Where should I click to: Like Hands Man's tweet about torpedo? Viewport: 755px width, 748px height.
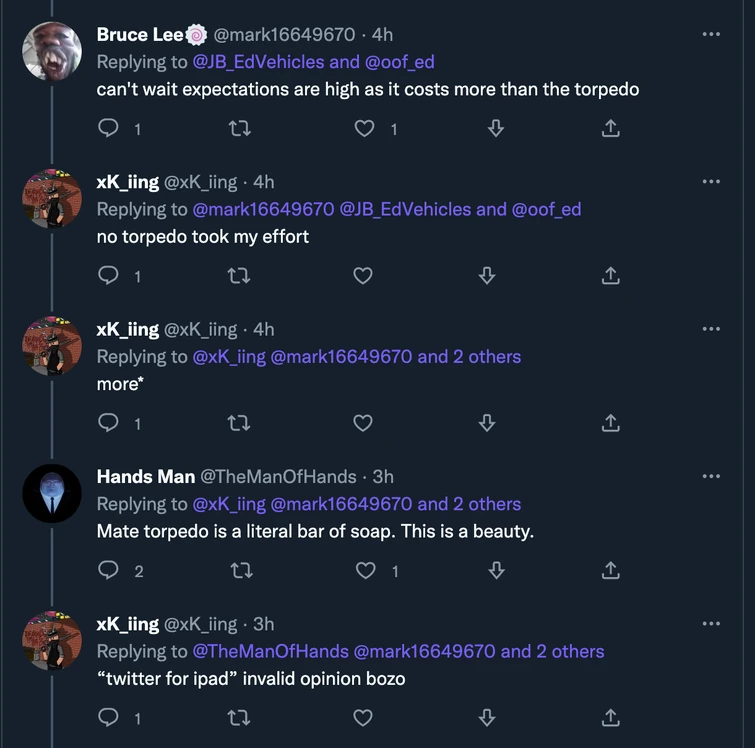point(365,570)
